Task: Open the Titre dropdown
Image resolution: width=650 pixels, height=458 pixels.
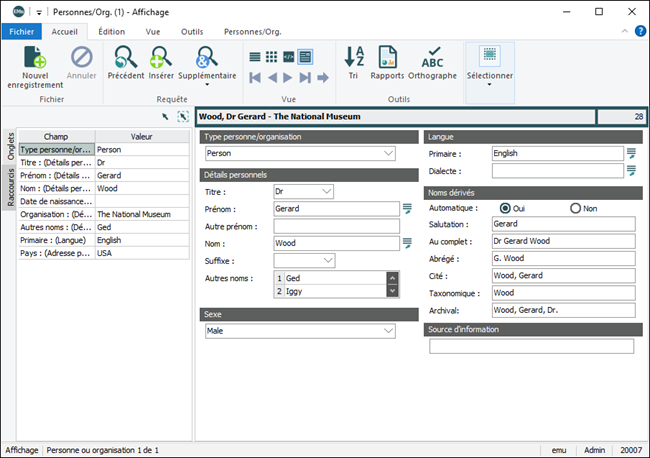Action: [327, 190]
